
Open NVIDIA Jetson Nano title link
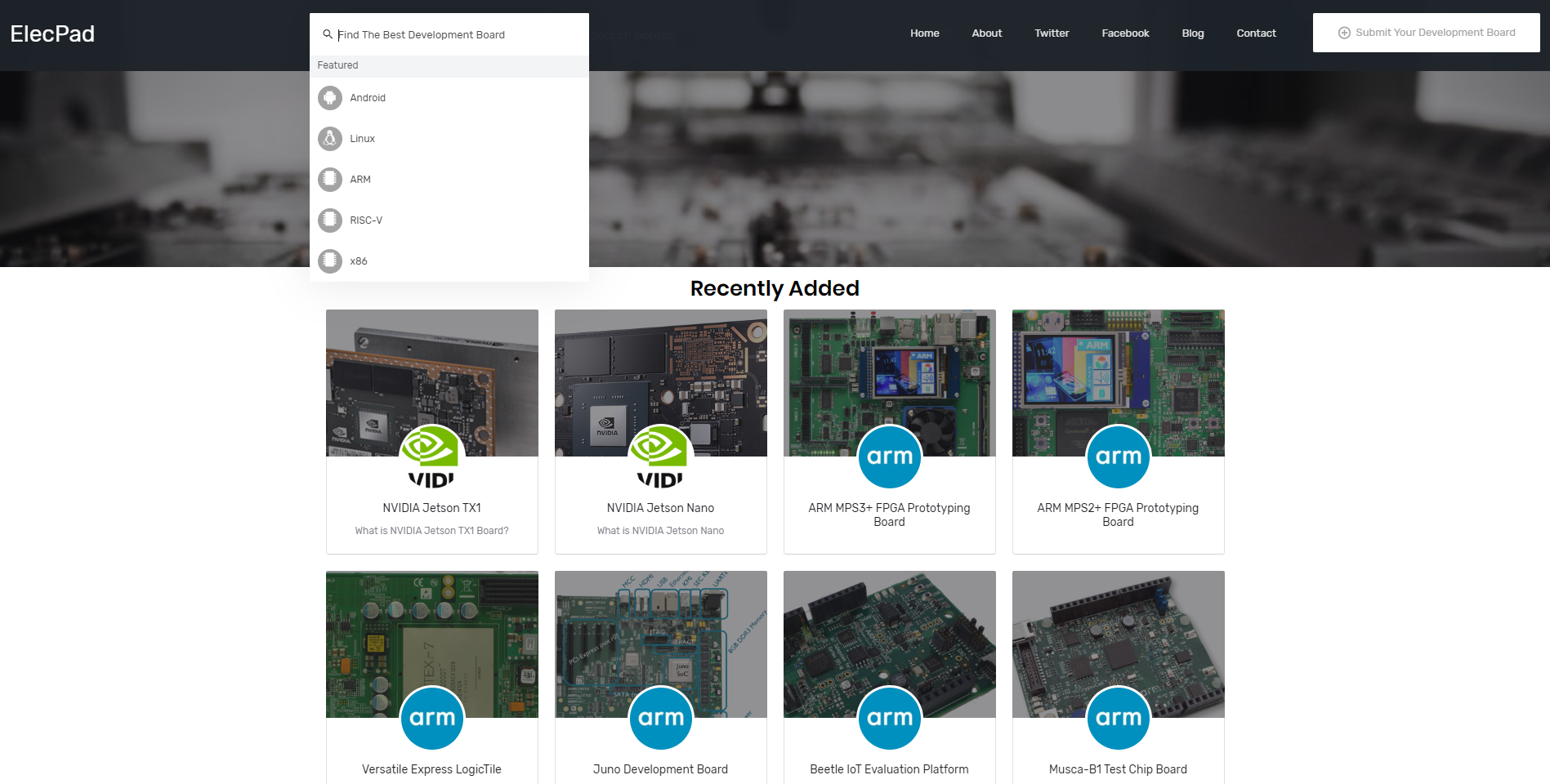tap(661, 508)
